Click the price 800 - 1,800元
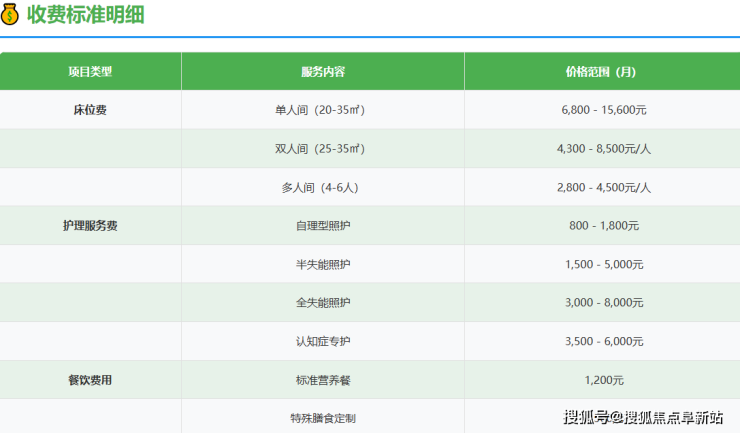 pos(603,226)
